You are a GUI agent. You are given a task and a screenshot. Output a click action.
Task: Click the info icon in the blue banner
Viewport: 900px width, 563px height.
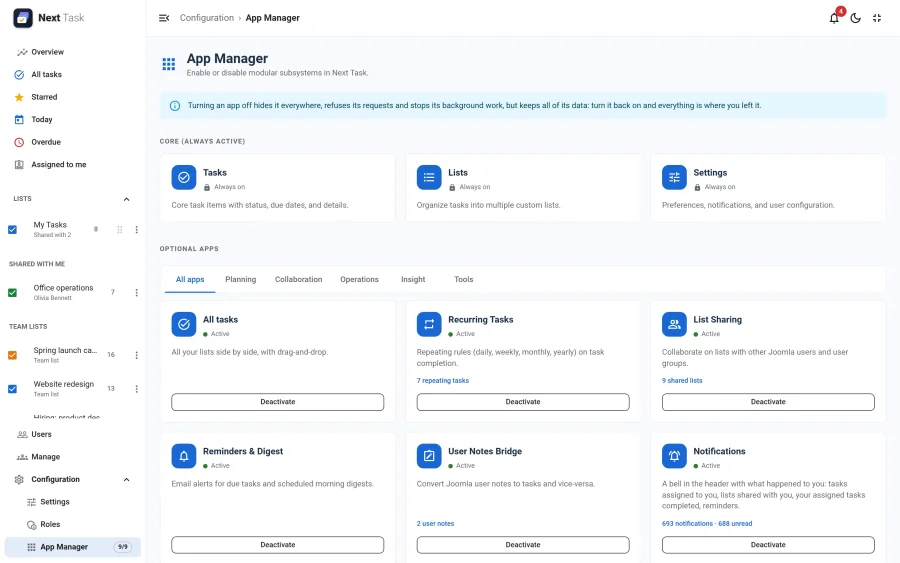pyautogui.click(x=175, y=106)
